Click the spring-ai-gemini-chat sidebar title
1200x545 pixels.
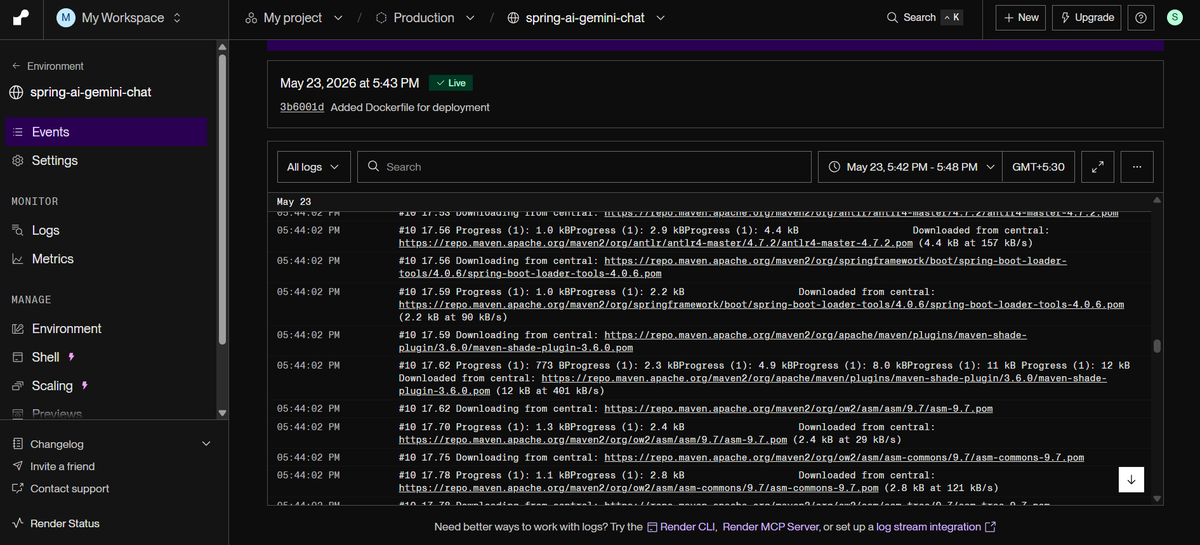click(x=91, y=92)
